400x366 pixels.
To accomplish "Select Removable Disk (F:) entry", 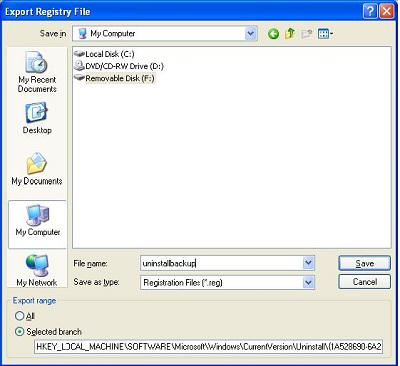I will [114, 78].
